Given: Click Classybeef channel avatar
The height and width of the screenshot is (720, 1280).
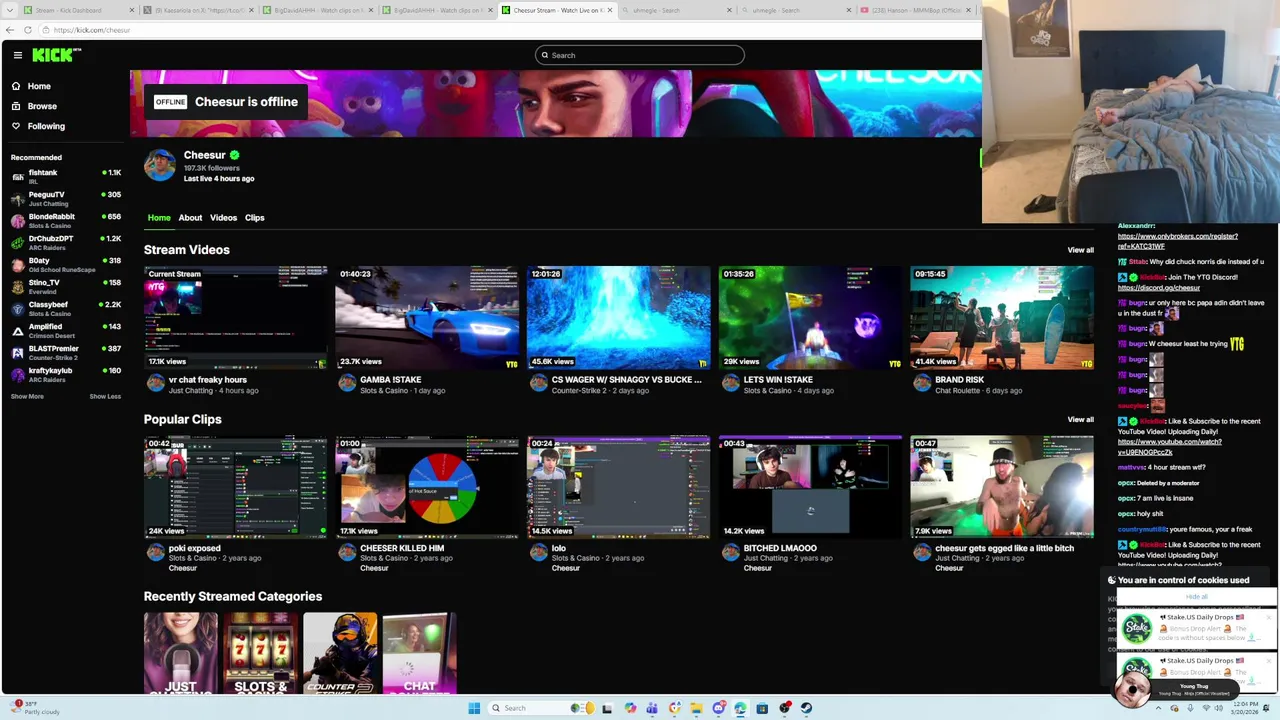Looking at the screenshot, I should point(17,308).
